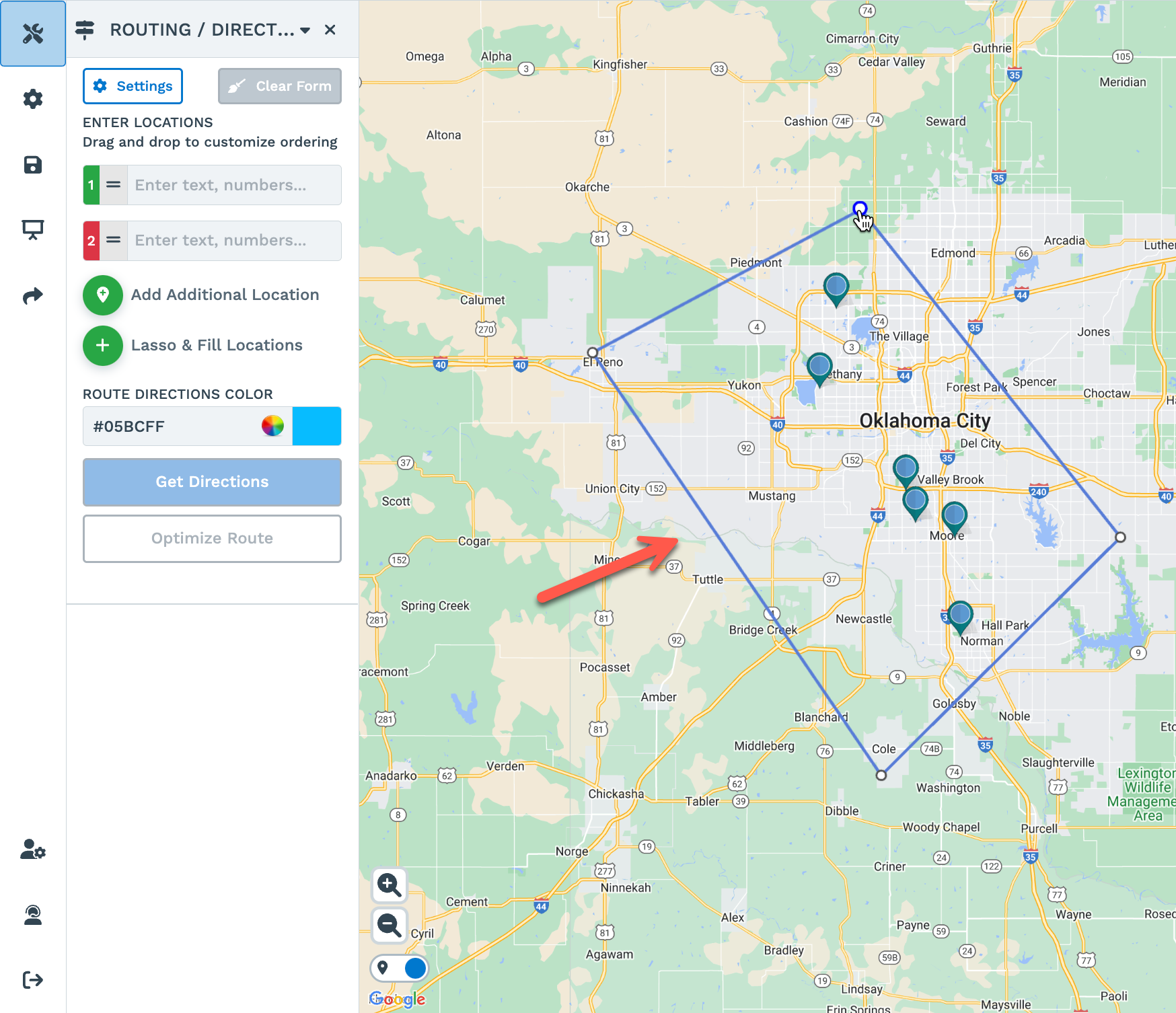The image size is (1176, 1013).
Task: Focus the first location input field
Action: (234, 185)
